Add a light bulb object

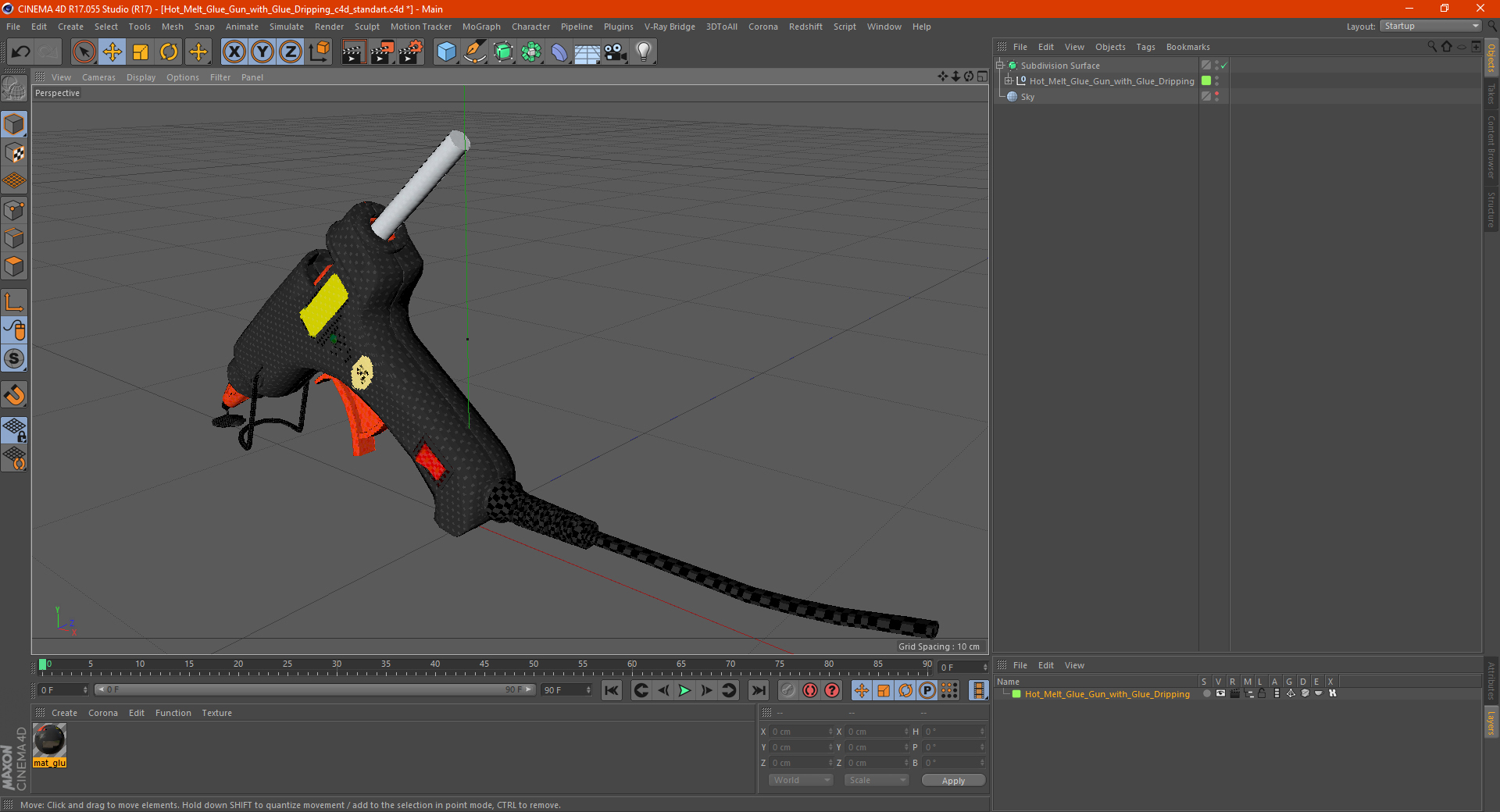[644, 52]
